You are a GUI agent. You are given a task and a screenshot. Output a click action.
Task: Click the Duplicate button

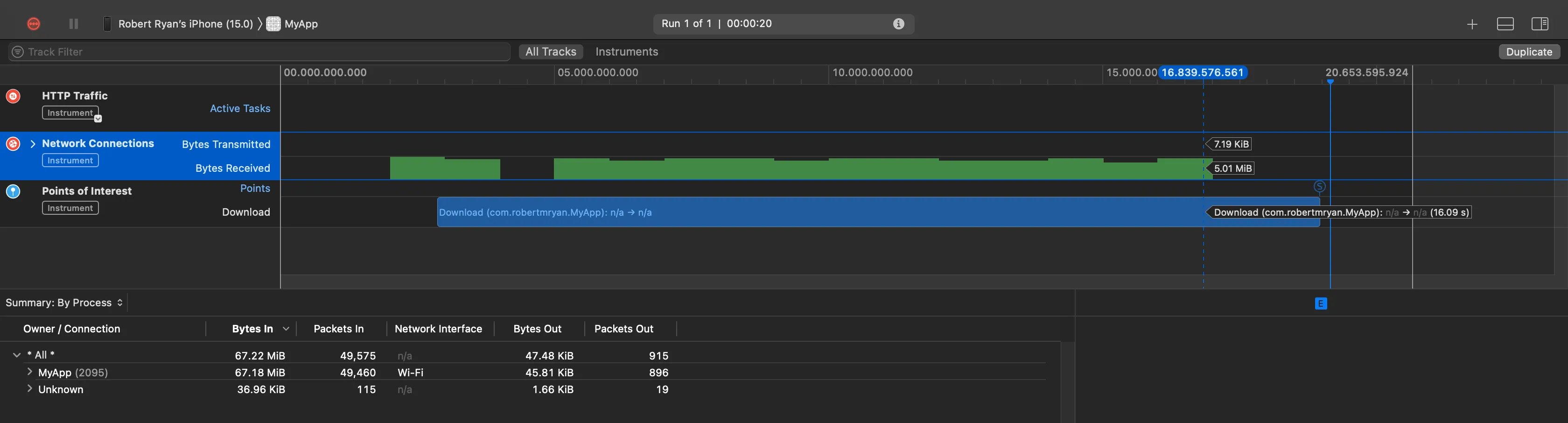1529,52
